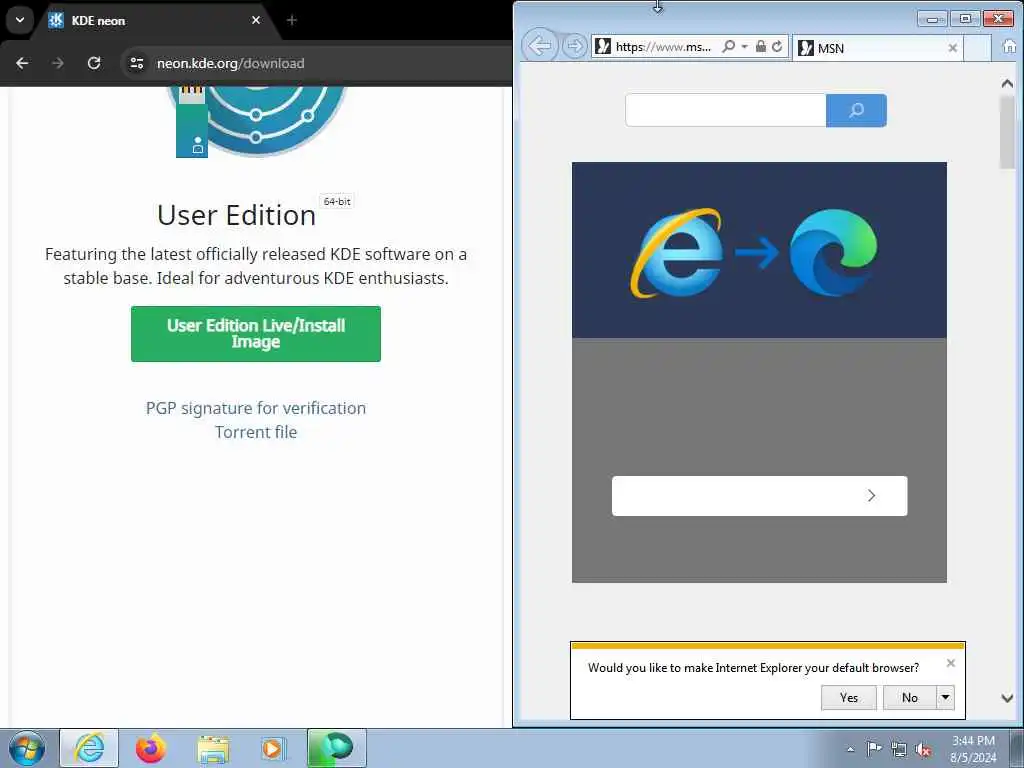The width and height of the screenshot is (1024, 768).
Task: Add a new tab in Chrome
Action: pos(291,20)
